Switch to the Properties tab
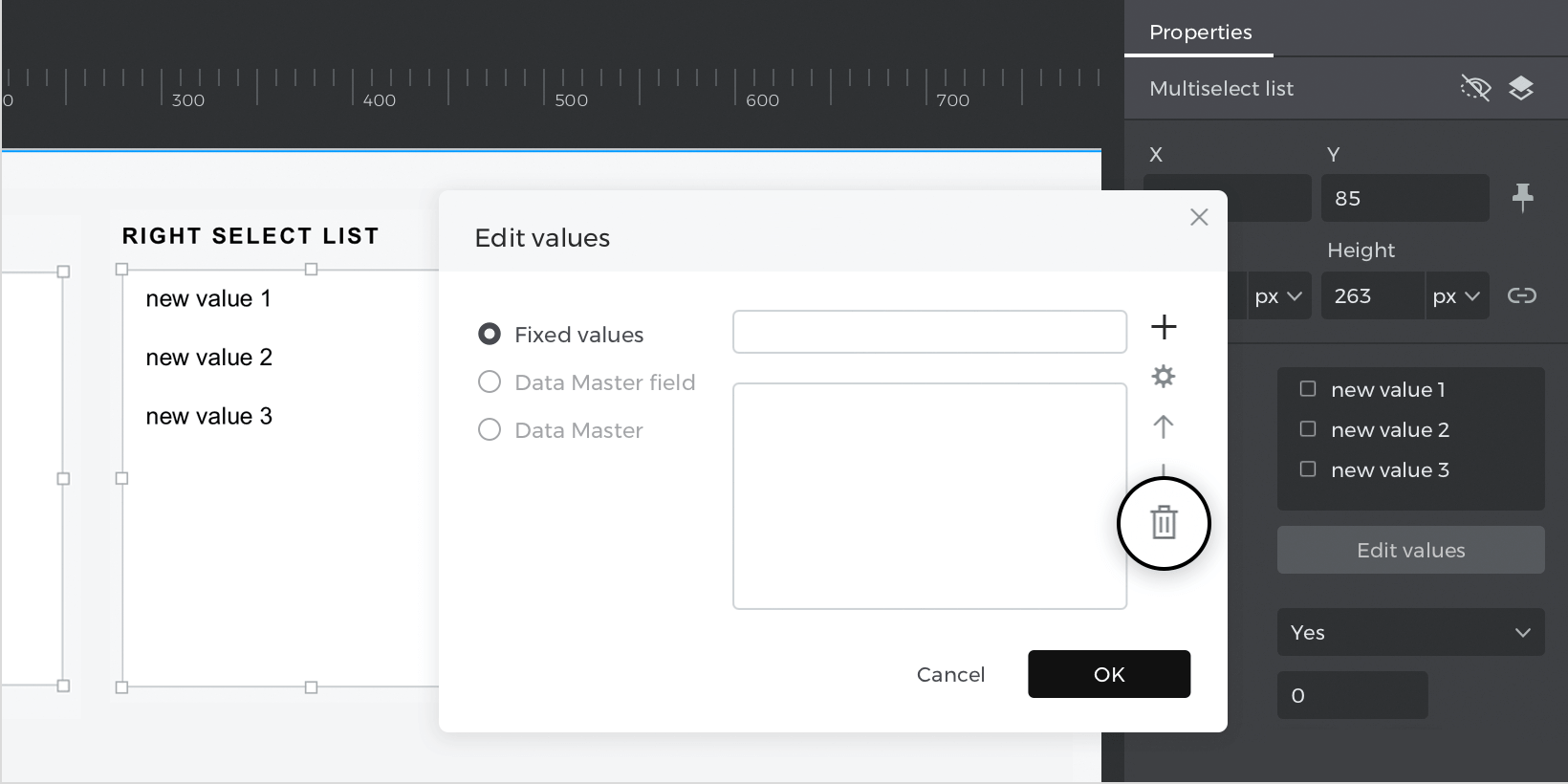Viewport: 1568px width, 784px height. (x=1200, y=33)
